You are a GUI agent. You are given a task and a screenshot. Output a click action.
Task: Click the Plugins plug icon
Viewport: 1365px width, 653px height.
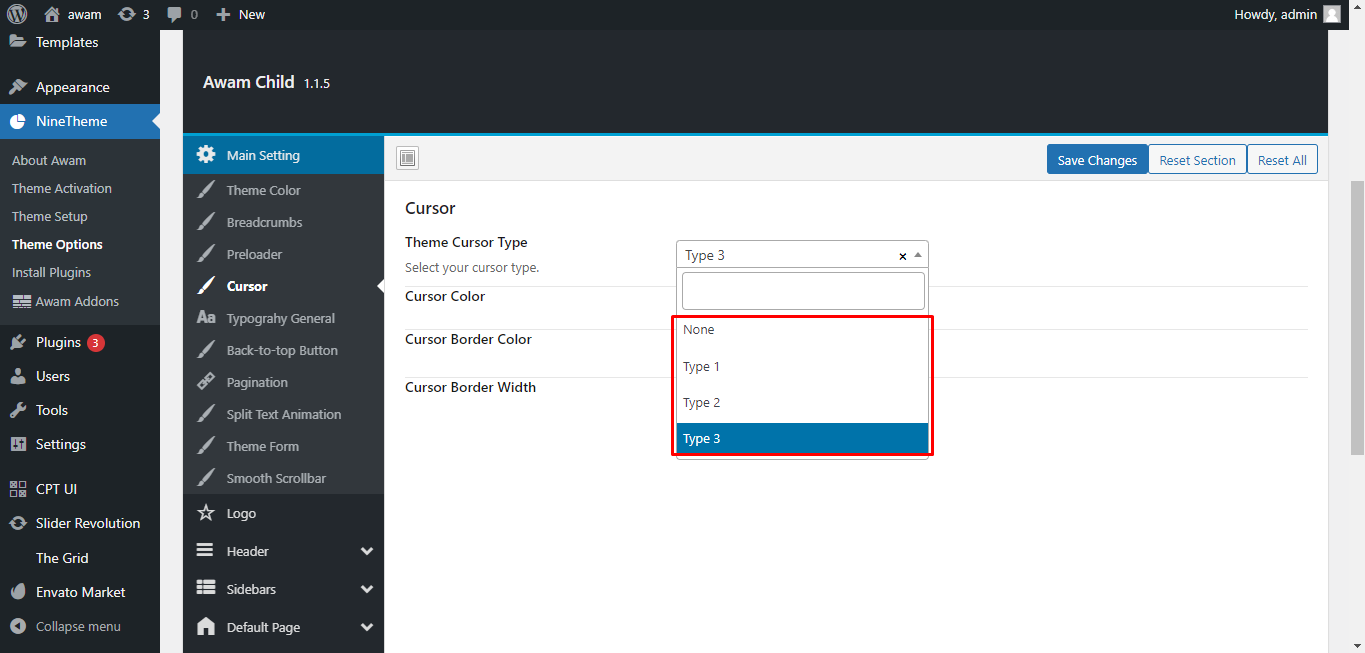(x=18, y=342)
